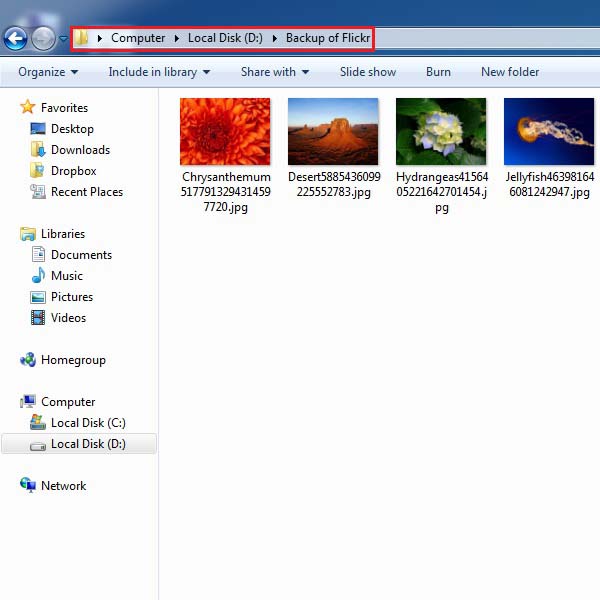Click the Network icon
600x600 pixels.
tap(28, 485)
